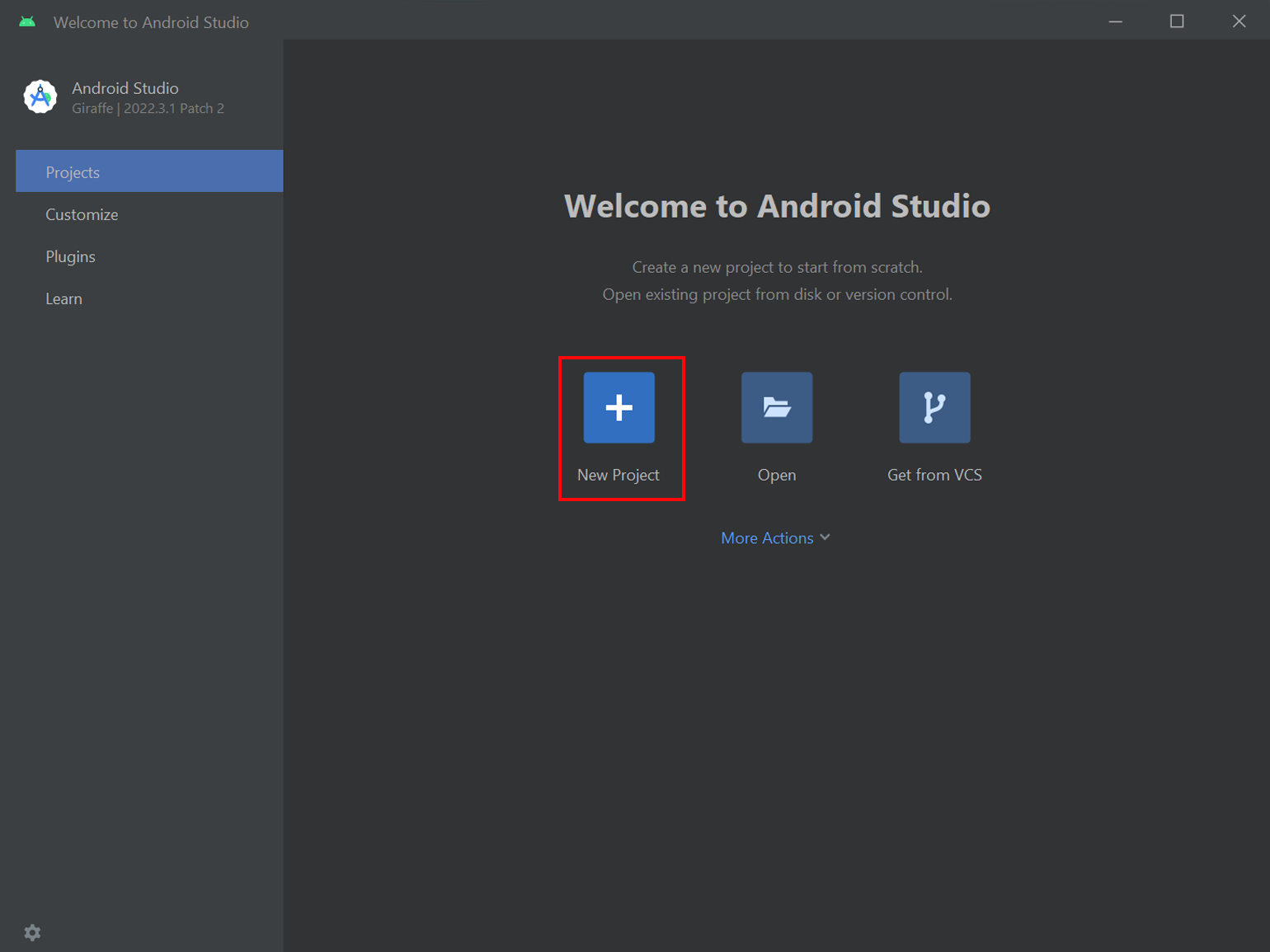The image size is (1270, 952).
Task: Click the Welcome to Android Studio heading
Action: tap(777, 206)
